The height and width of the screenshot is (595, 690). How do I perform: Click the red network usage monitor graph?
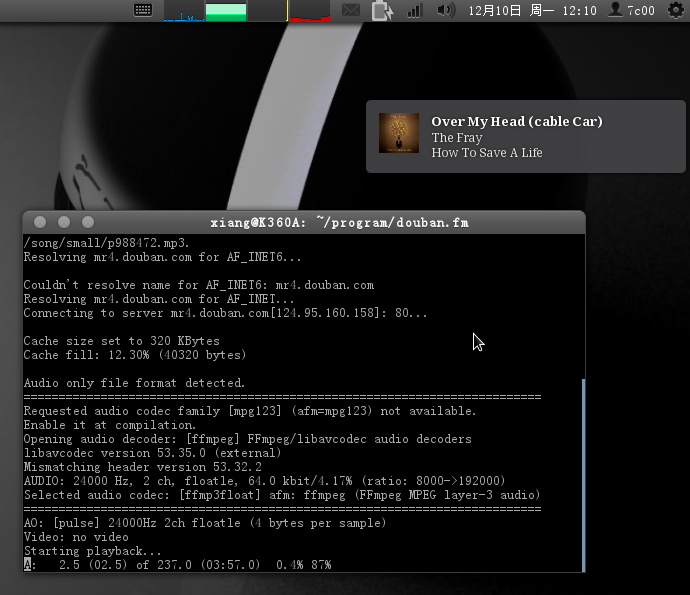coord(309,11)
